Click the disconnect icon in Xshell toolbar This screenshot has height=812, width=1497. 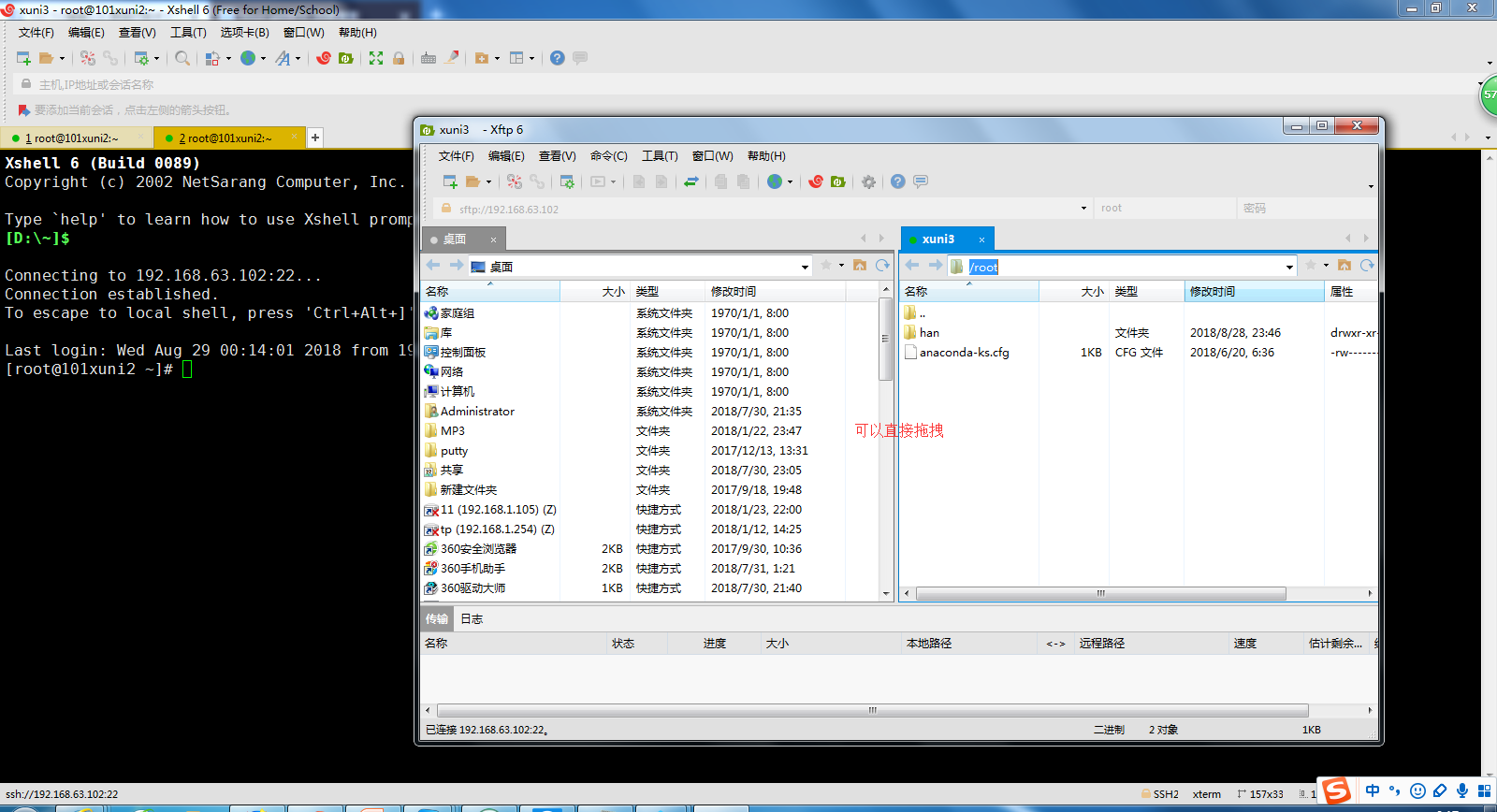[88, 58]
